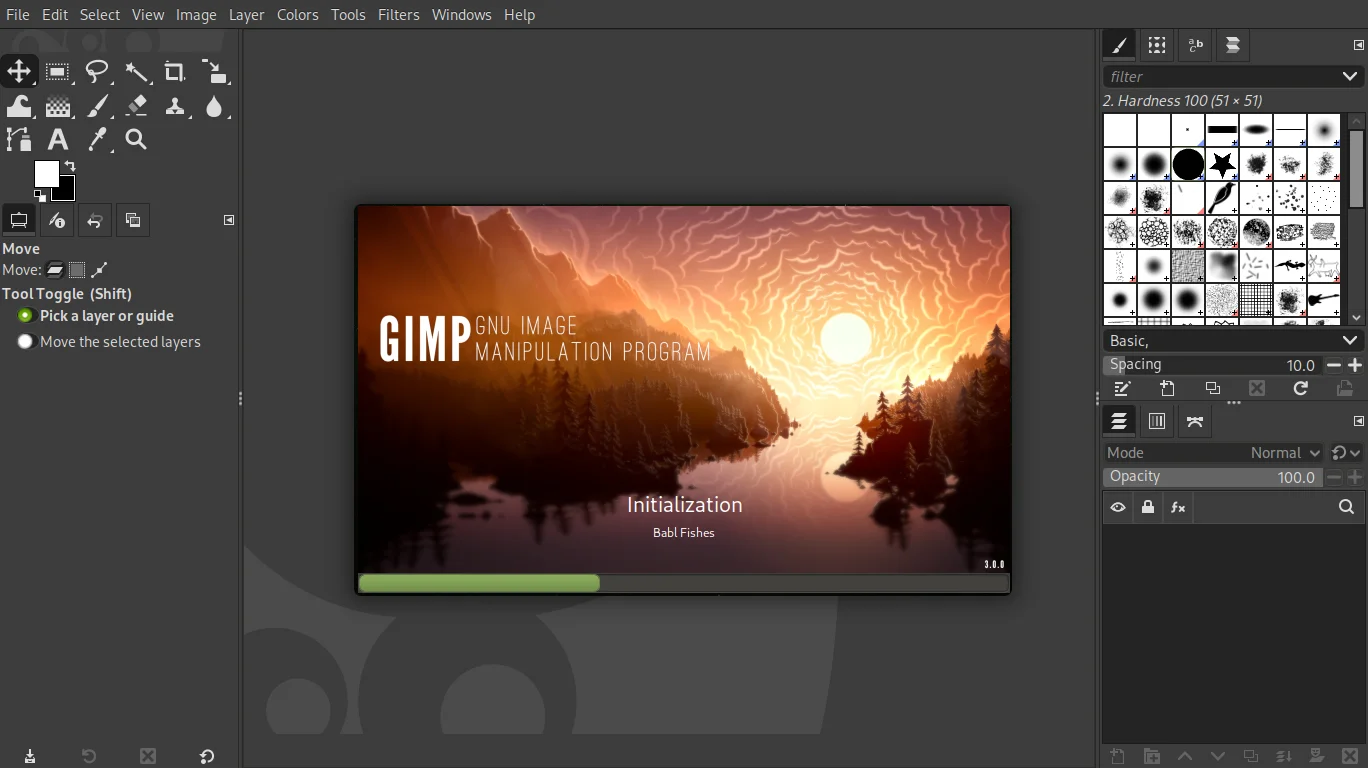
Task: Collapse the brushes filter combo box
Action: point(1349,77)
